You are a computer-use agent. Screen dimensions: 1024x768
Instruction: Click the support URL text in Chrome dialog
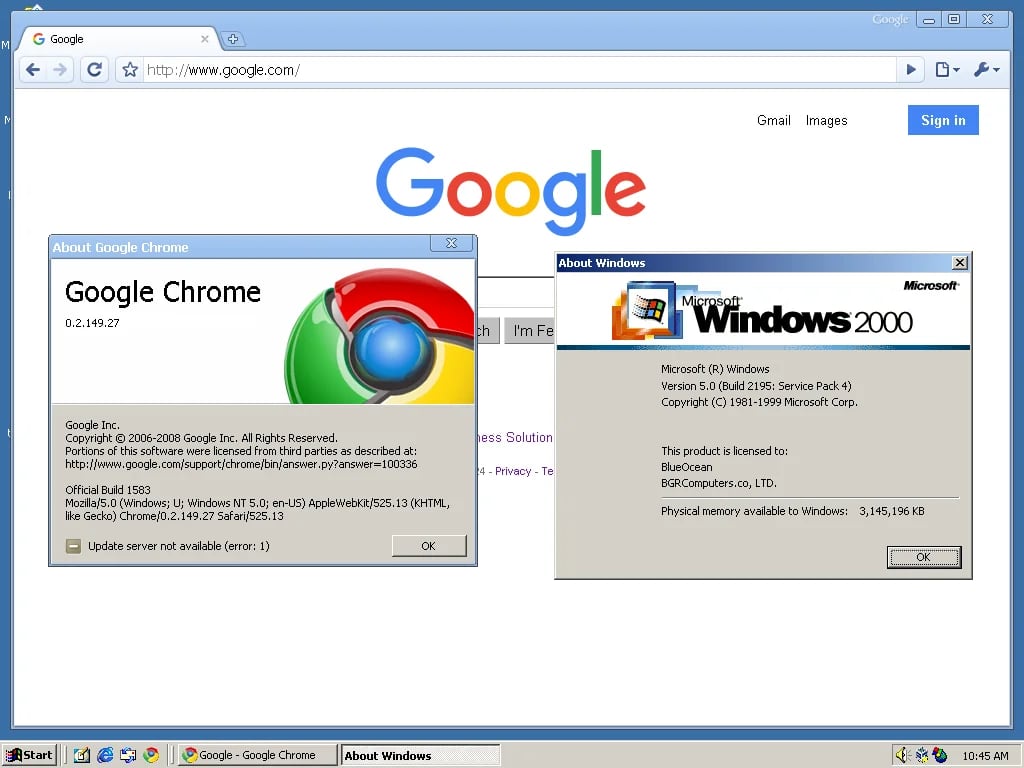click(241, 464)
